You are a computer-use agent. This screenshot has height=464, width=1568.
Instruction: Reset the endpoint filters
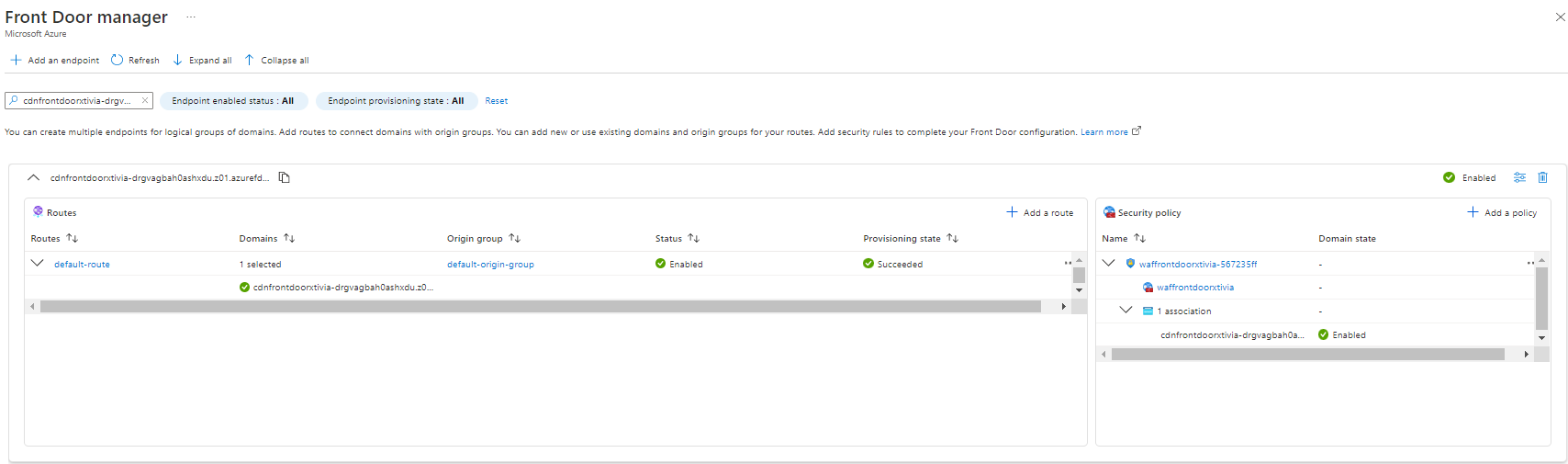(x=496, y=101)
